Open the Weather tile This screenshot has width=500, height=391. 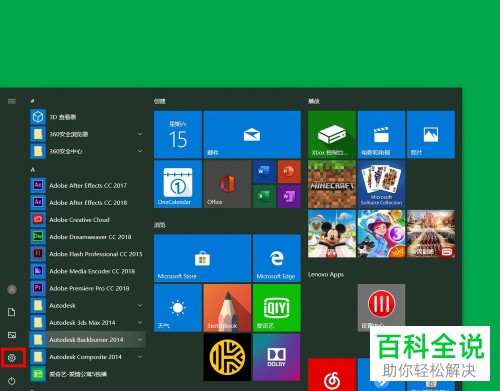[x=178, y=308]
